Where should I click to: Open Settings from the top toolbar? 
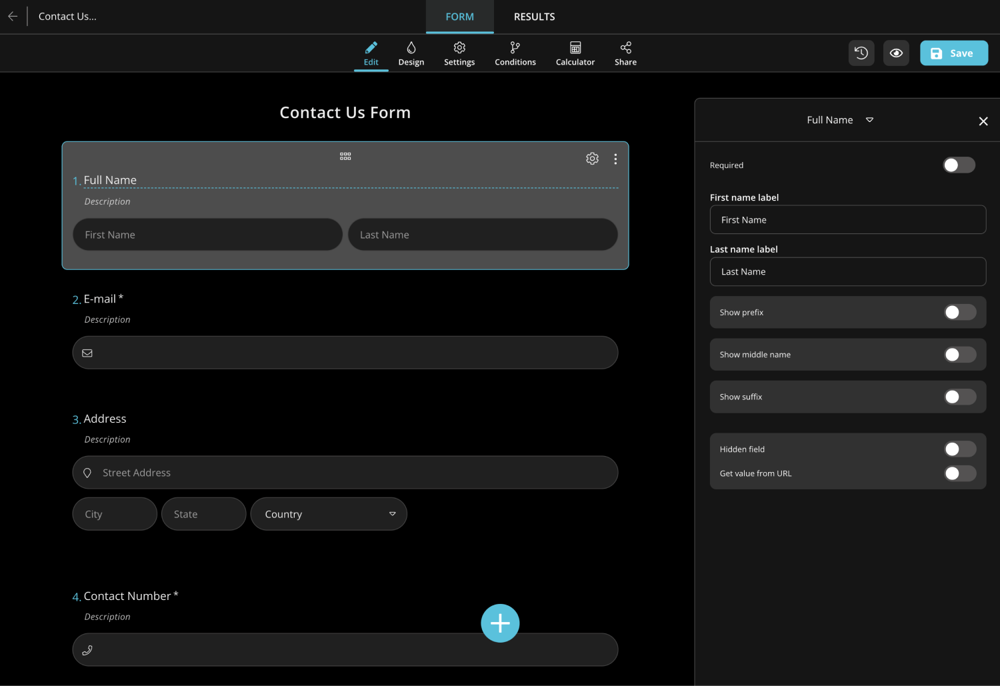pyautogui.click(x=459, y=53)
